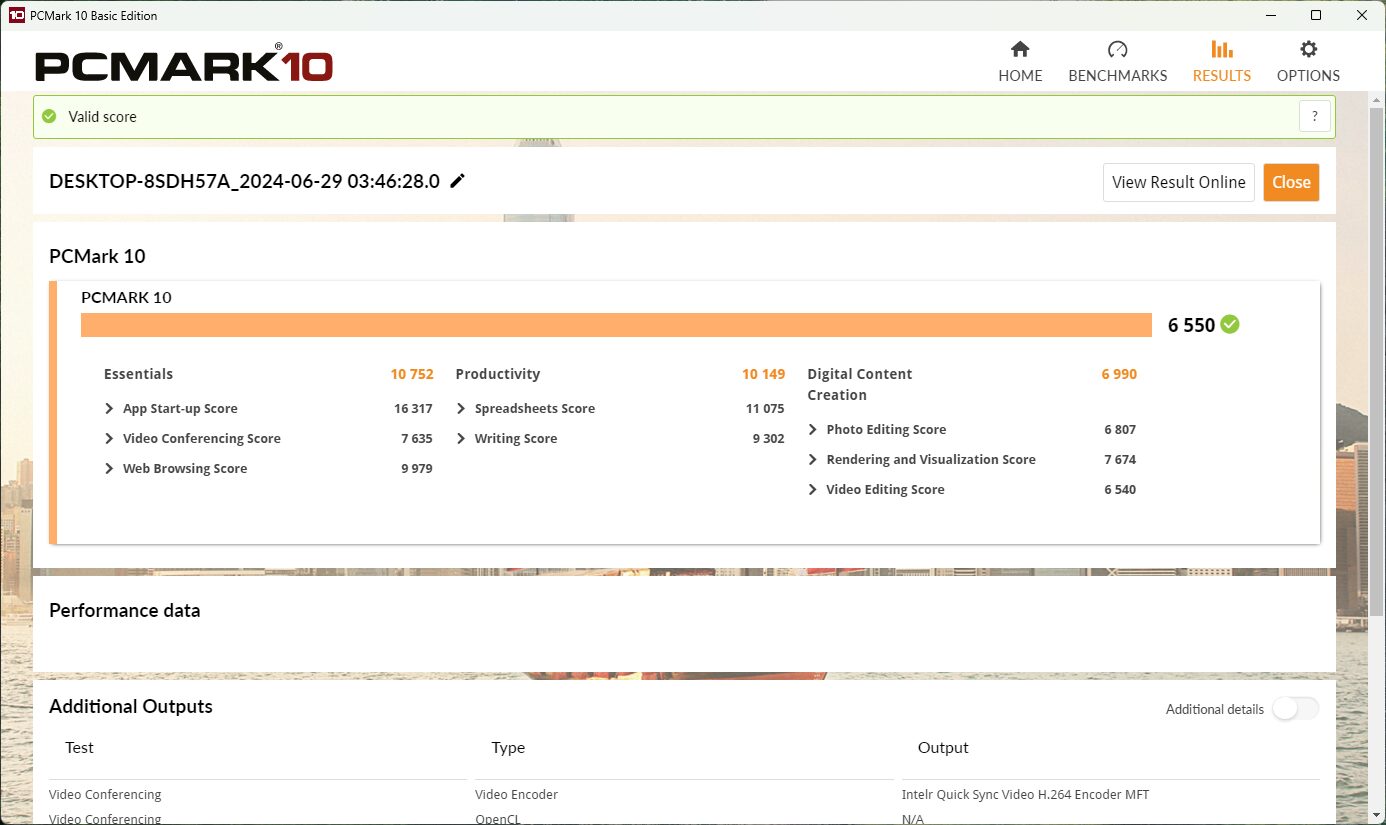Click the Writing Score value 9 302
The width and height of the screenshot is (1386, 825).
(768, 438)
